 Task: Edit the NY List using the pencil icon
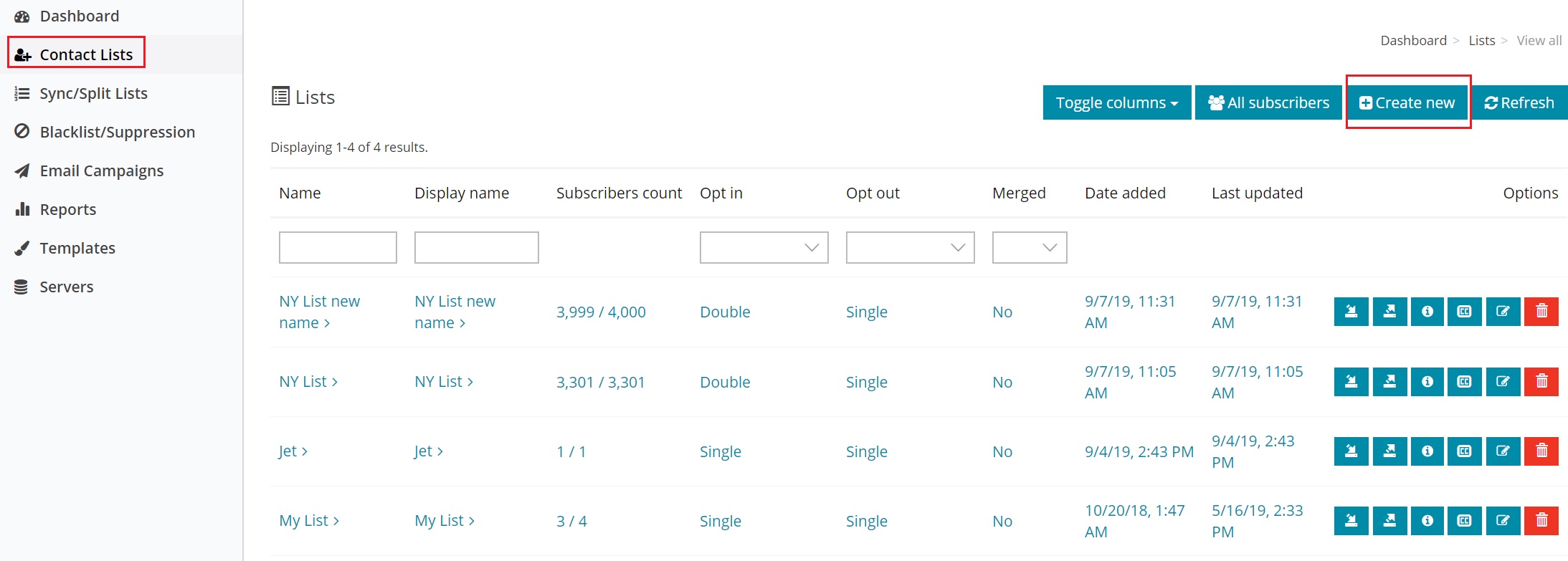pos(1503,382)
